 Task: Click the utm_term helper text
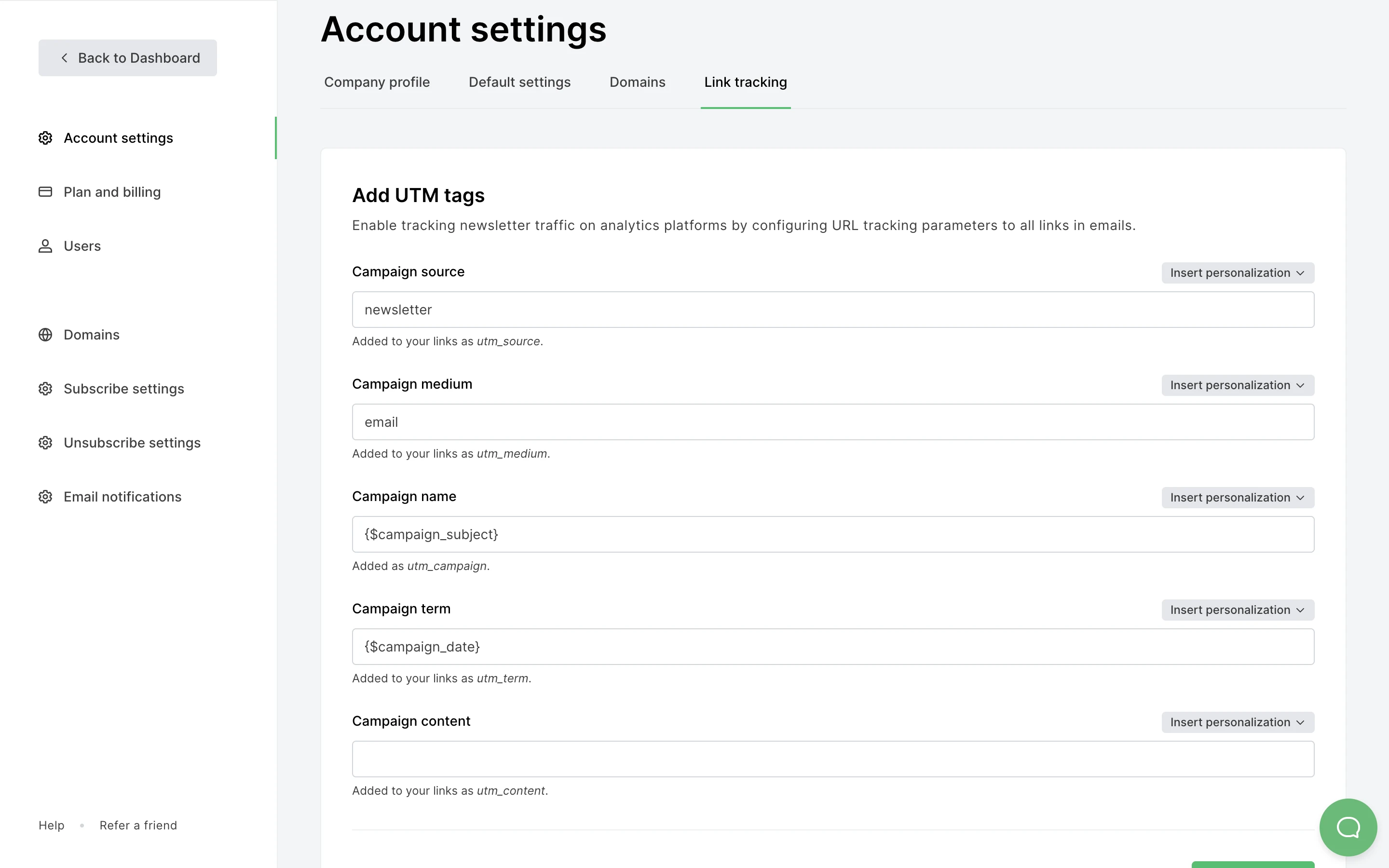pyautogui.click(x=441, y=678)
